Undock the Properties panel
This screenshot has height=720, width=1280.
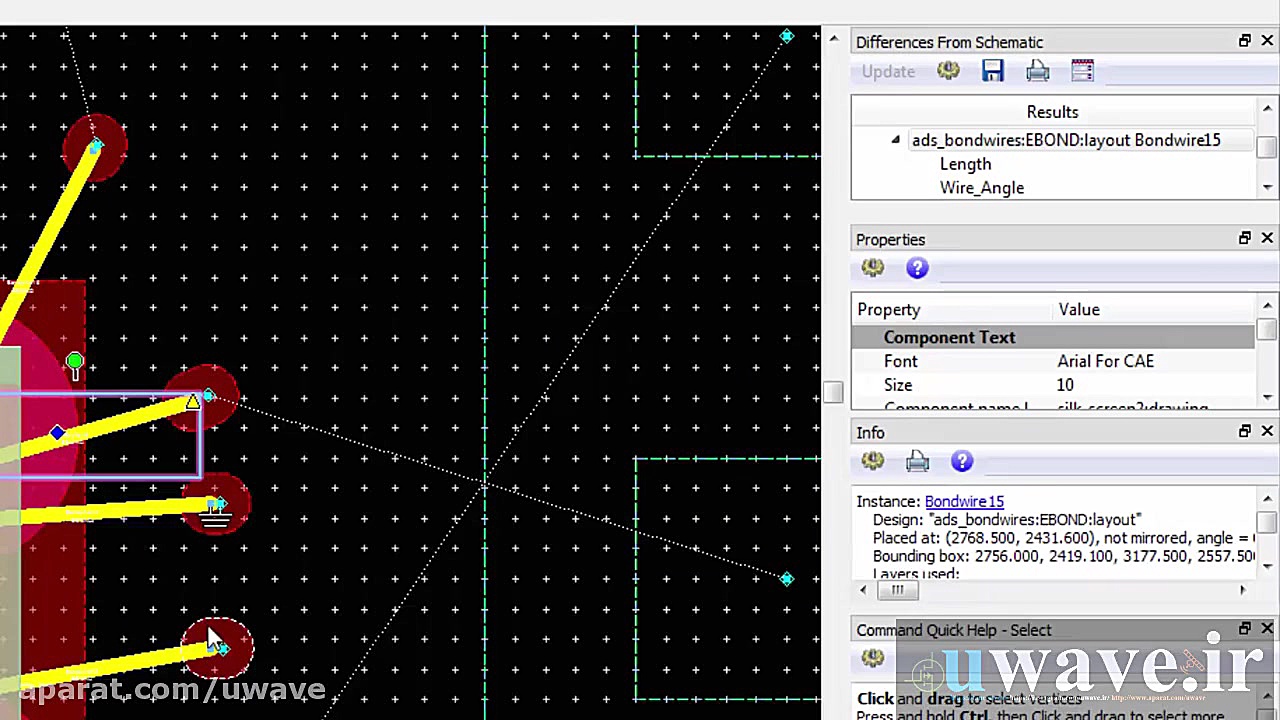tap(1245, 238)
